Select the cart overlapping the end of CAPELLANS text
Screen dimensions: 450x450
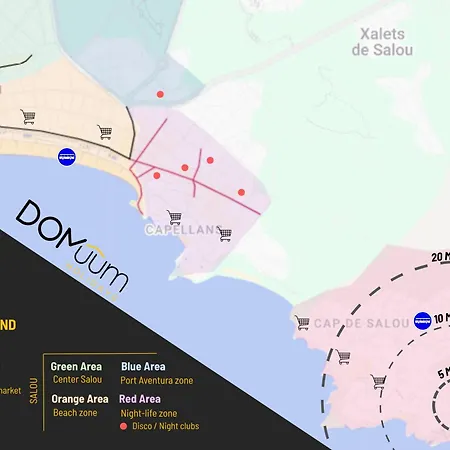point(224,234)
